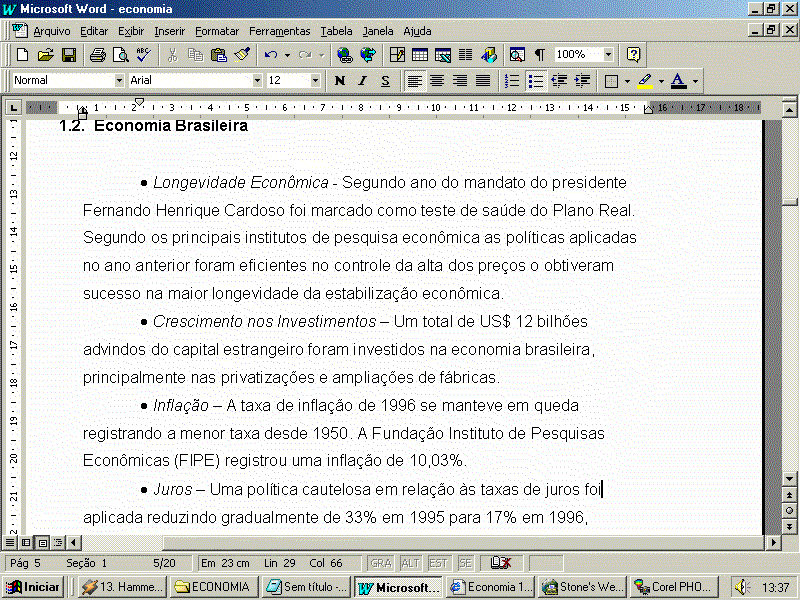Switch to Economia 1... browser taskbar button
Image resolution: width=800 pixels, height=600 pixels.
(491, 587)
